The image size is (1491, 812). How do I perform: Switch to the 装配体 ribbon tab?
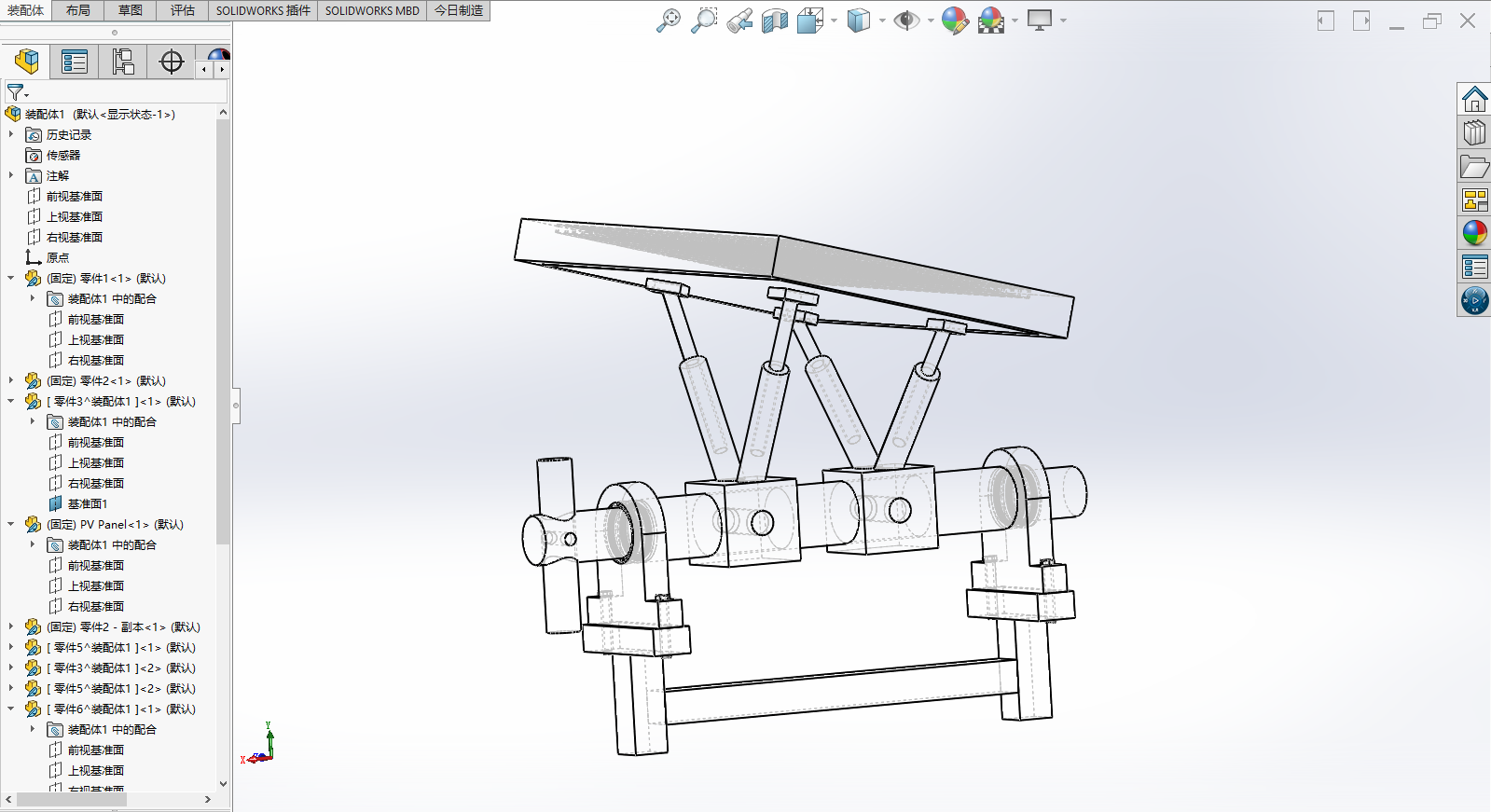coord(25,10)
